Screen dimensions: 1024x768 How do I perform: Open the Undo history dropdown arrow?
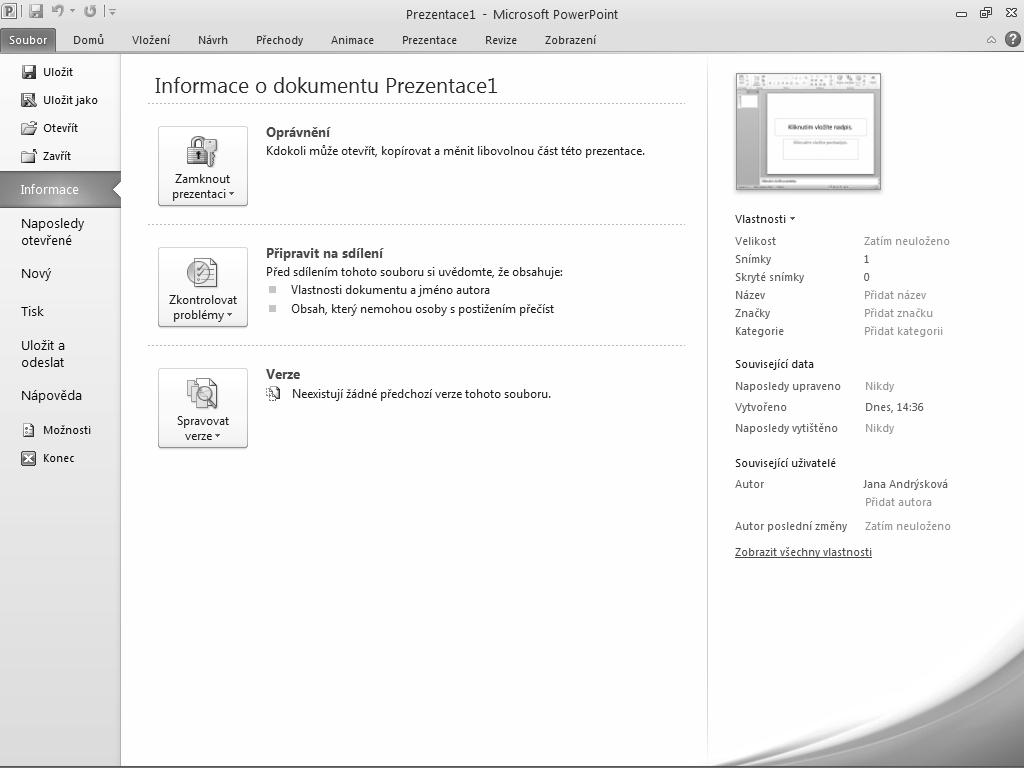pos(72,11)
